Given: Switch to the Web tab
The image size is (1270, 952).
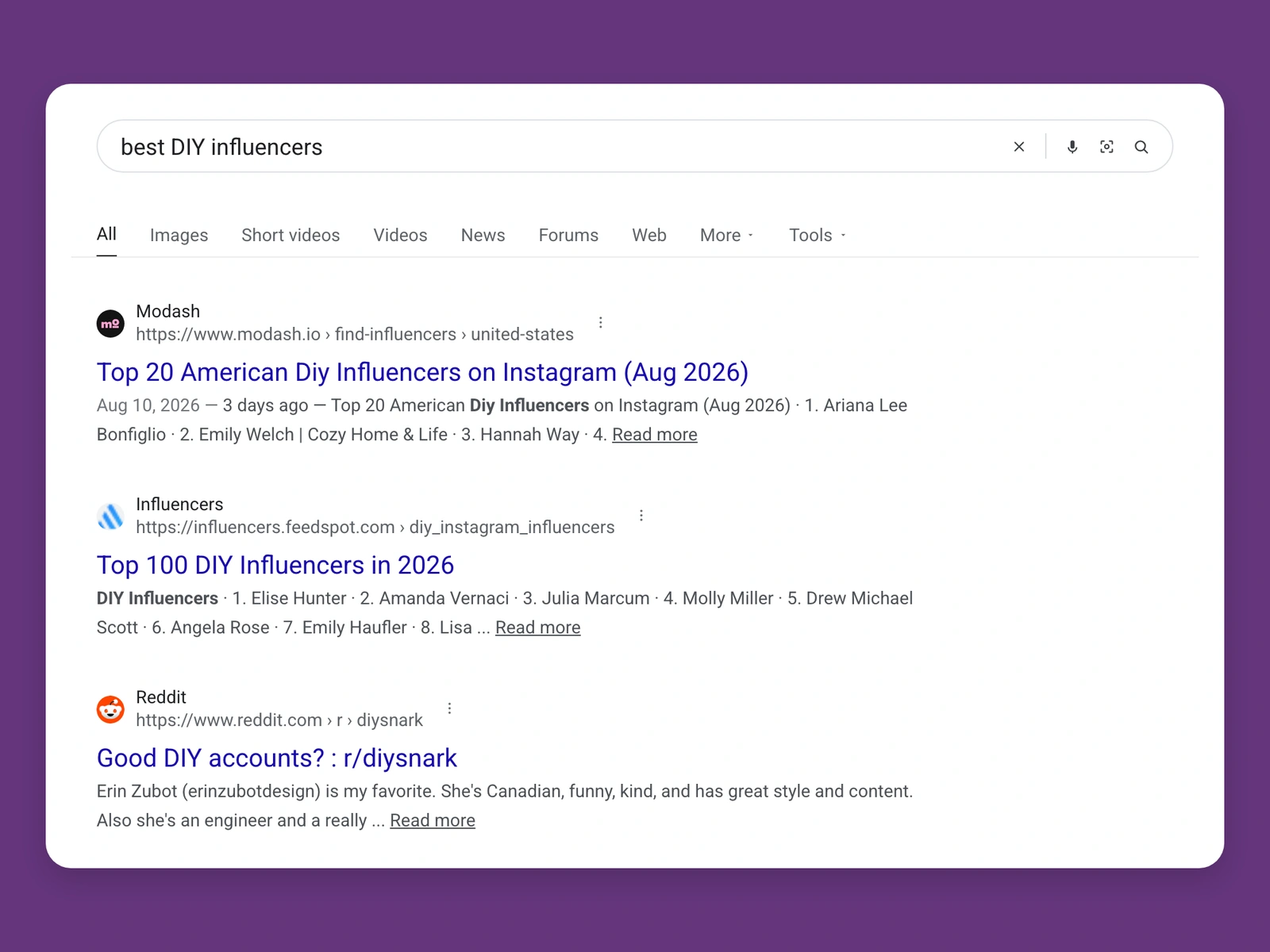Looking at the screenshot, I should 649,235.
